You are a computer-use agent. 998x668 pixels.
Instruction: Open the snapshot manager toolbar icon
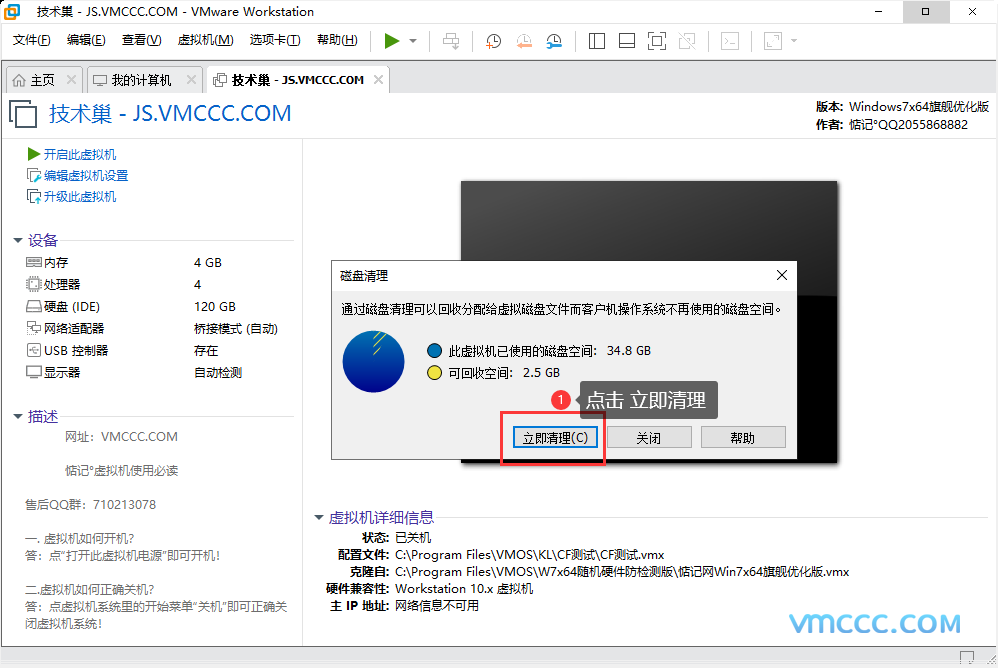coord(554,41)
